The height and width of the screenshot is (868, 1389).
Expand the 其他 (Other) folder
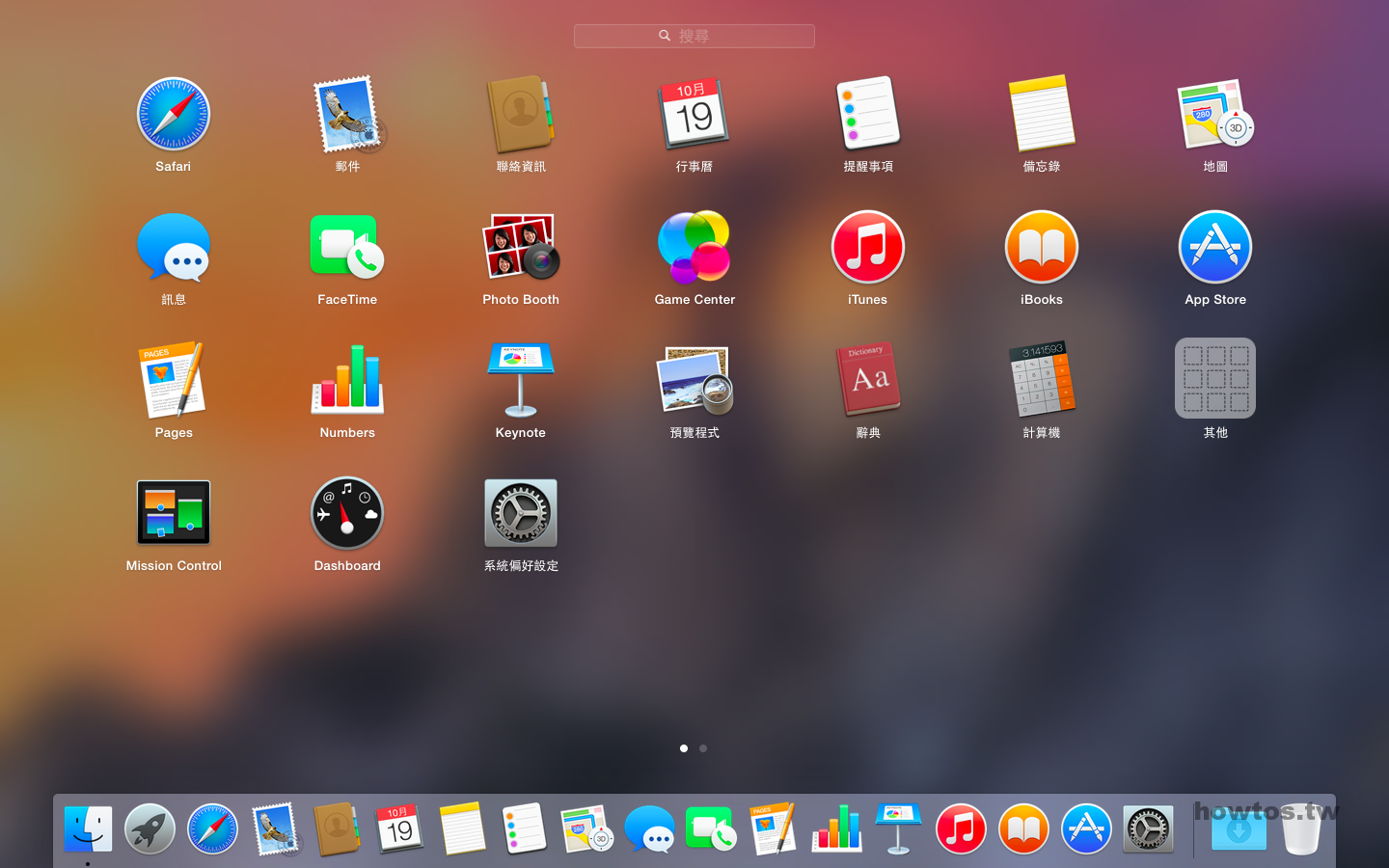1215,379
